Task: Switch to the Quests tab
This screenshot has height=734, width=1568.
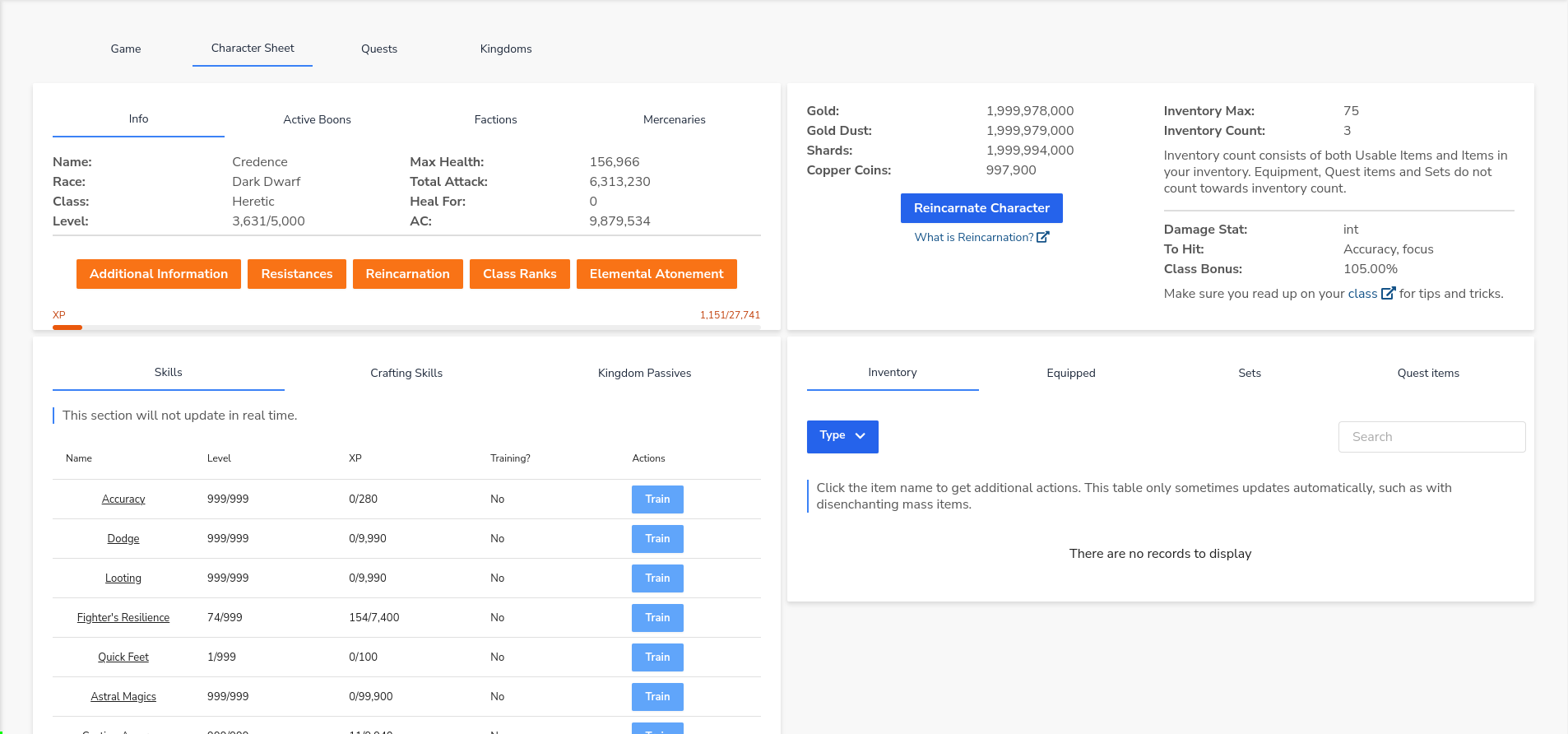Action: pos(378,49)
